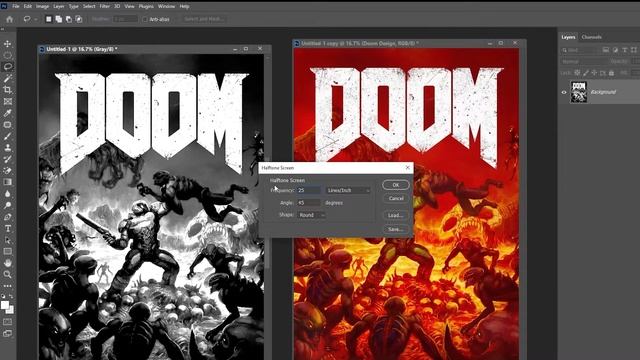
Task: Open the Edit Toolbar three-dots menu
Action: point(7,286)
